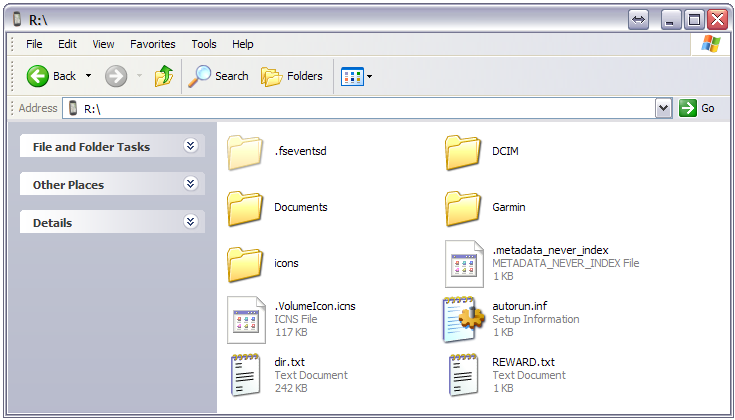The image size is (735, 420).
Task: Click the .VolumeIcon.icns file name
Action: point(315,306)
